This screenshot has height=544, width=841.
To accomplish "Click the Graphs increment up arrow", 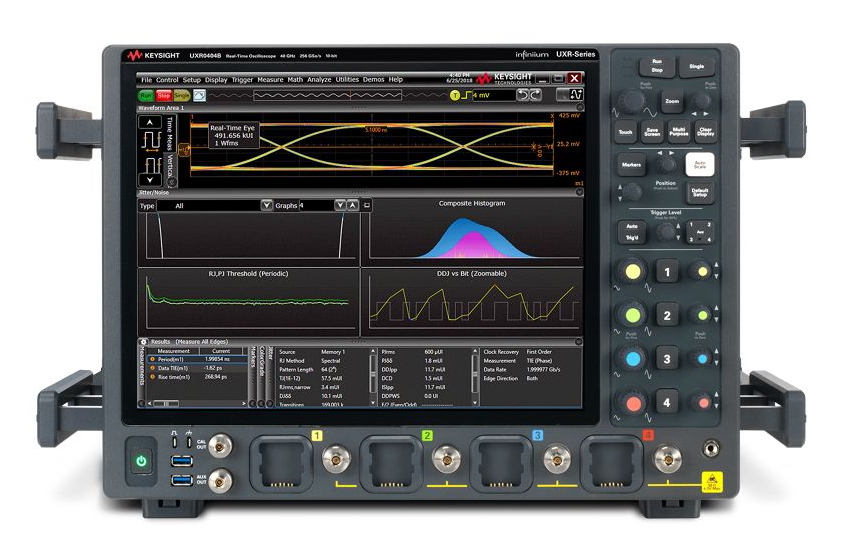I will tap(352, 205).
